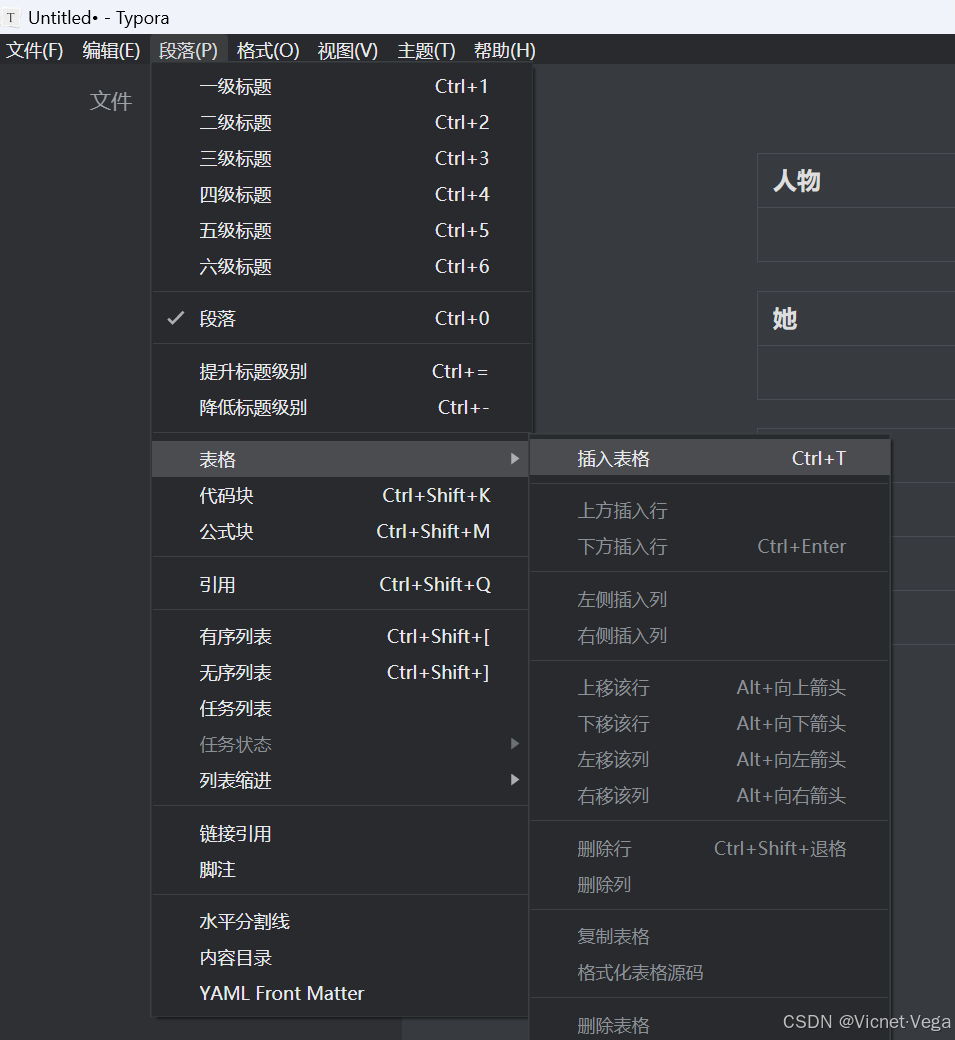
Task: Apply 一级标题 heading style
Action: pyautogui.click(x=236, y=86)
